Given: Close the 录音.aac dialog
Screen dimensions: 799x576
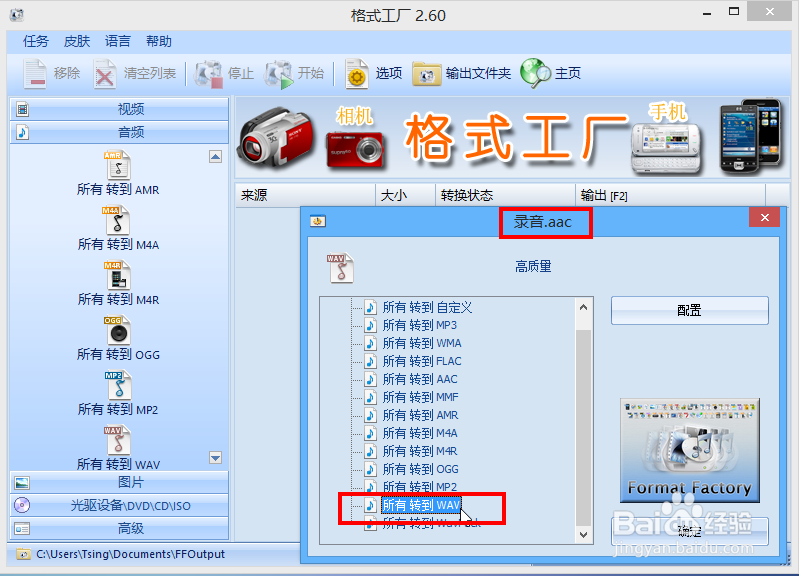Looking at the screenshot, I should coord(764,218).
